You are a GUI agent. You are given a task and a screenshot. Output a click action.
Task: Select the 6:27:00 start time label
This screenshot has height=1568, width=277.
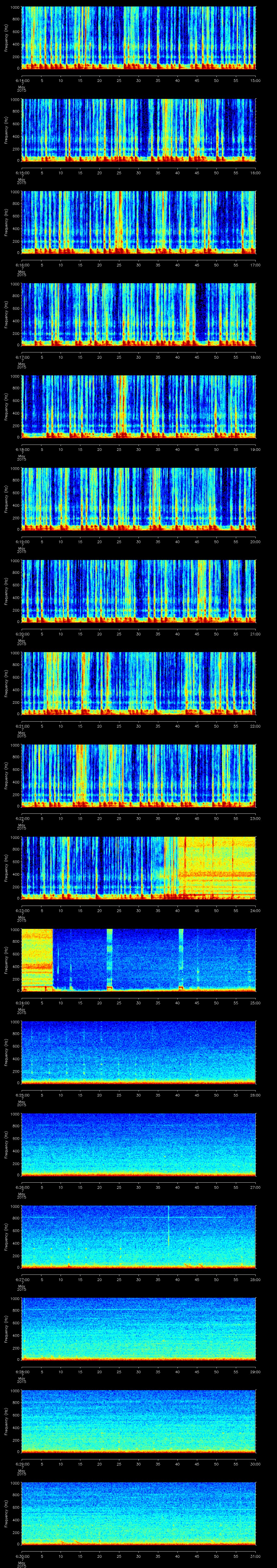(x=21, y=1279)
